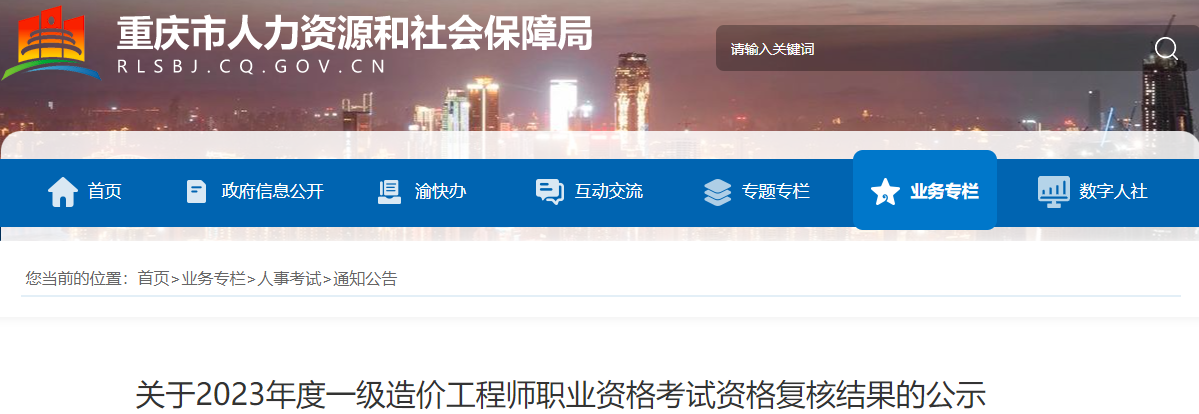Screen dimensions: 1199x414
Task: Click the 渝快办 service icon
Action: coord(389,191)
